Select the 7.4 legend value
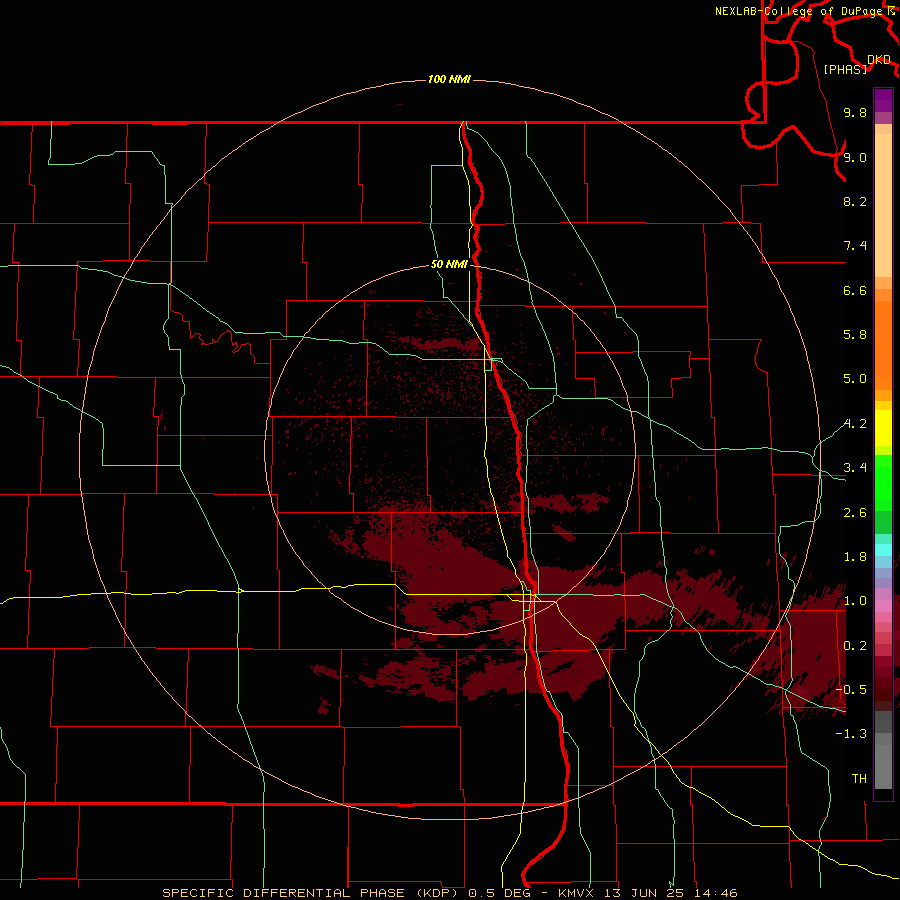900x900 pixels. 855,246
